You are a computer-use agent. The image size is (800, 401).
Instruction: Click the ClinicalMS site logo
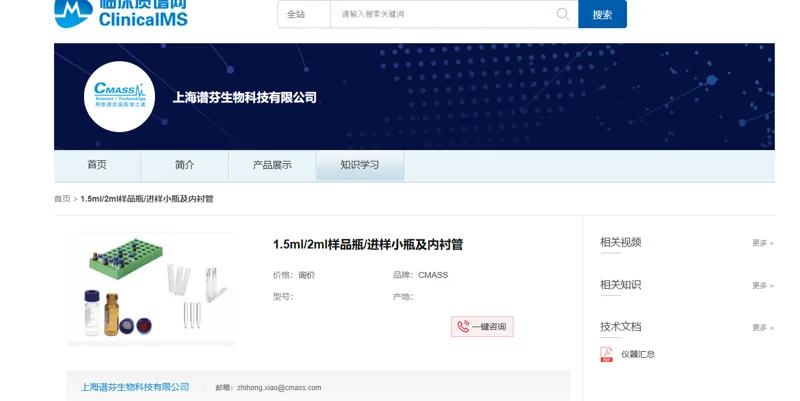tap(121, 14)
